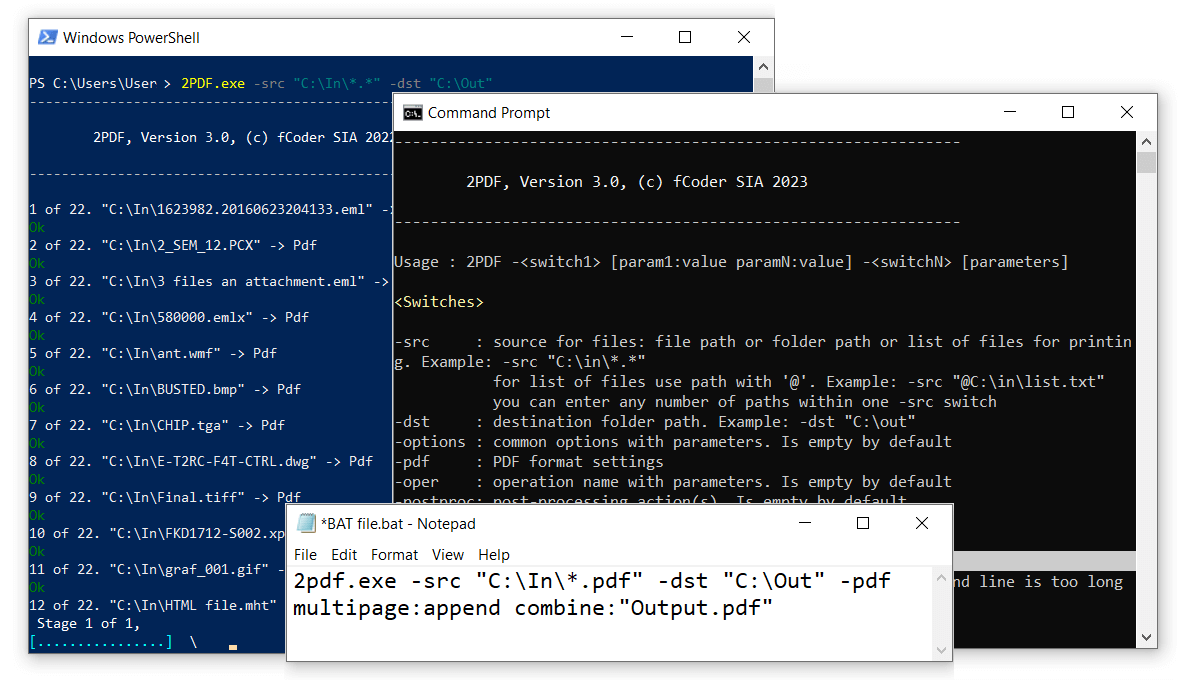The image size is (1200, 680).
Task: Minimize the Windows PowerShell window
Action: pyautogui.click(x=627, y=38)
